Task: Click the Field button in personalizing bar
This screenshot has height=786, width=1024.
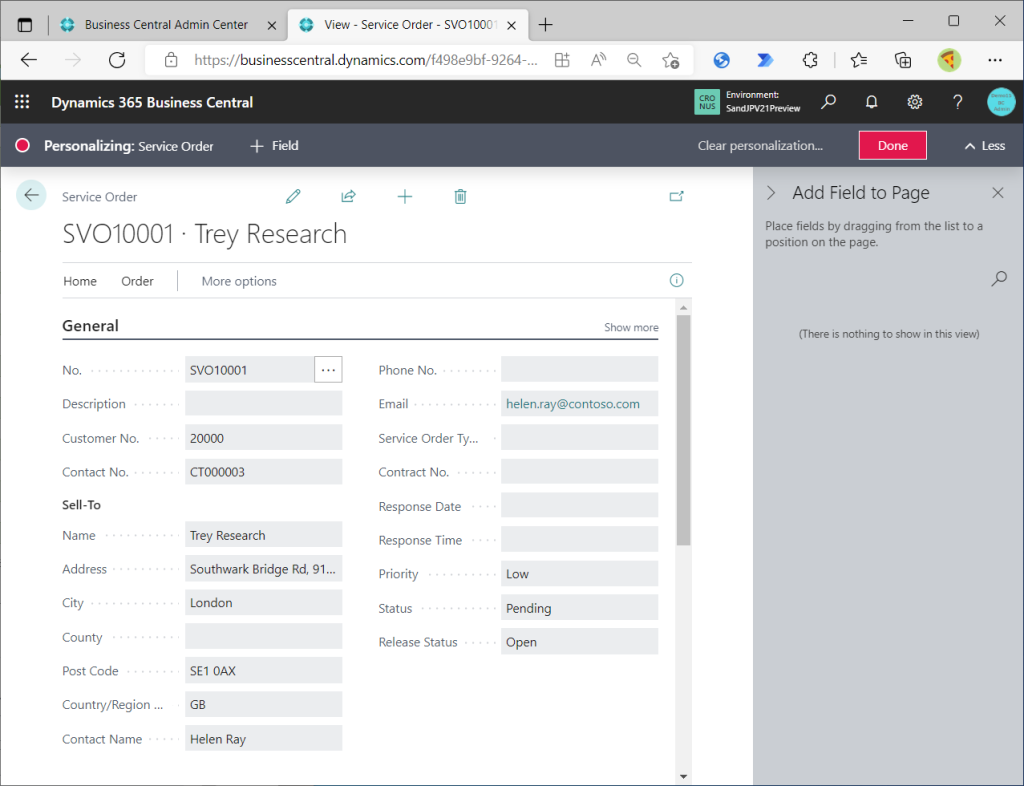Action: coord(274,146)
